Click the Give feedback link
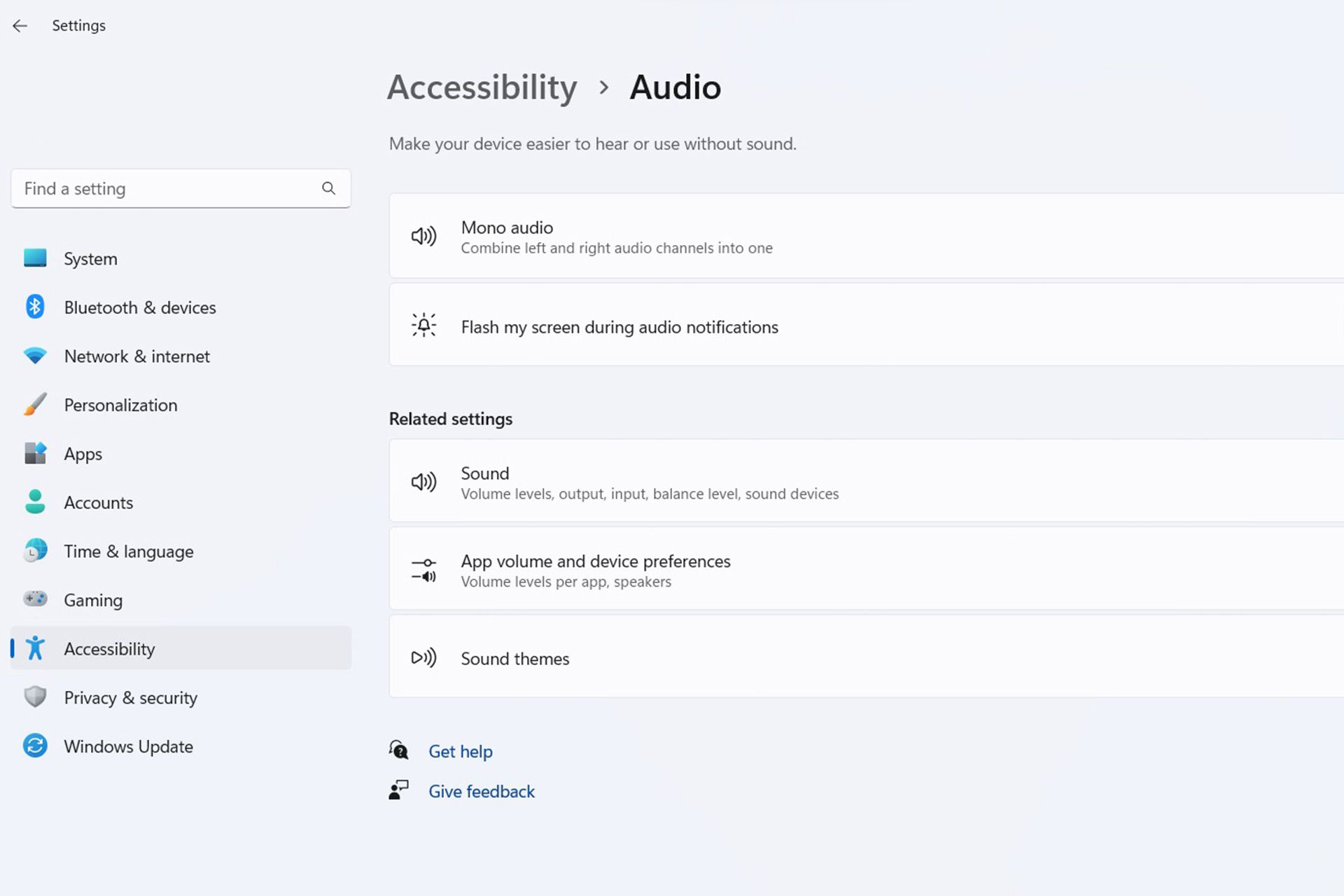 (481, 791)
